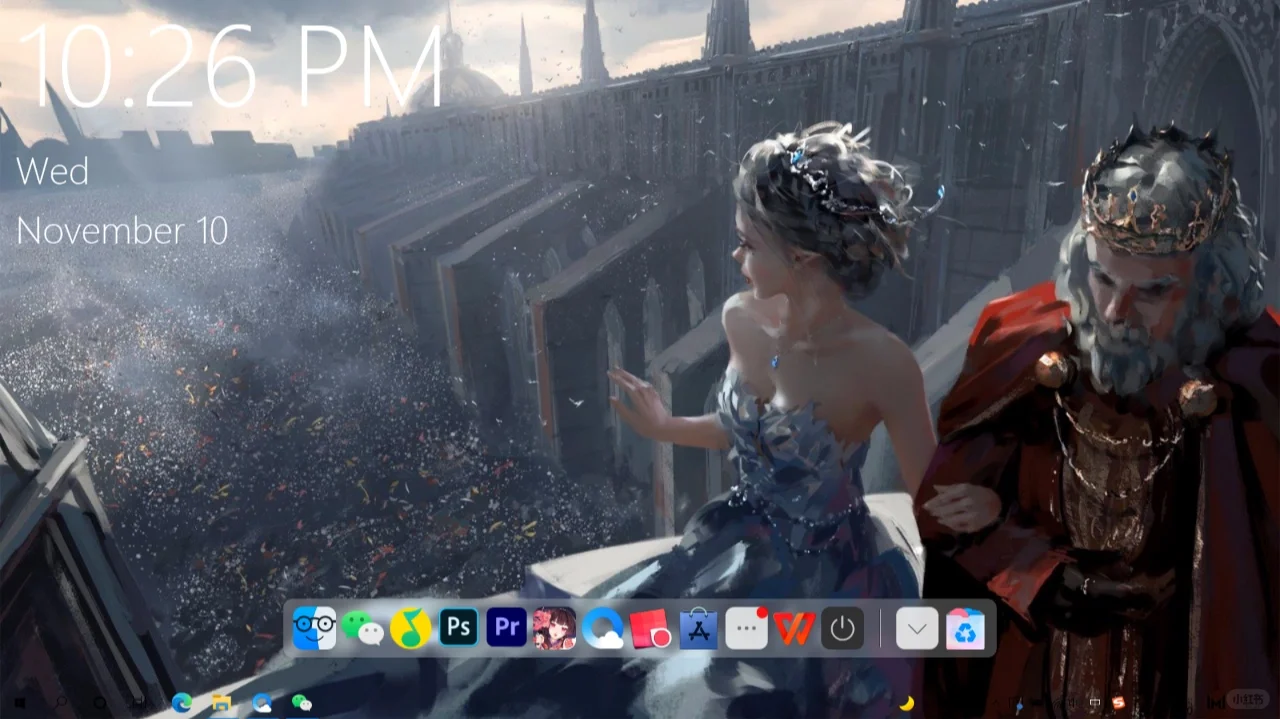The image size is (1280, 719).
Task: Open the three-dots messages icon with red badge
Action: 746,628
